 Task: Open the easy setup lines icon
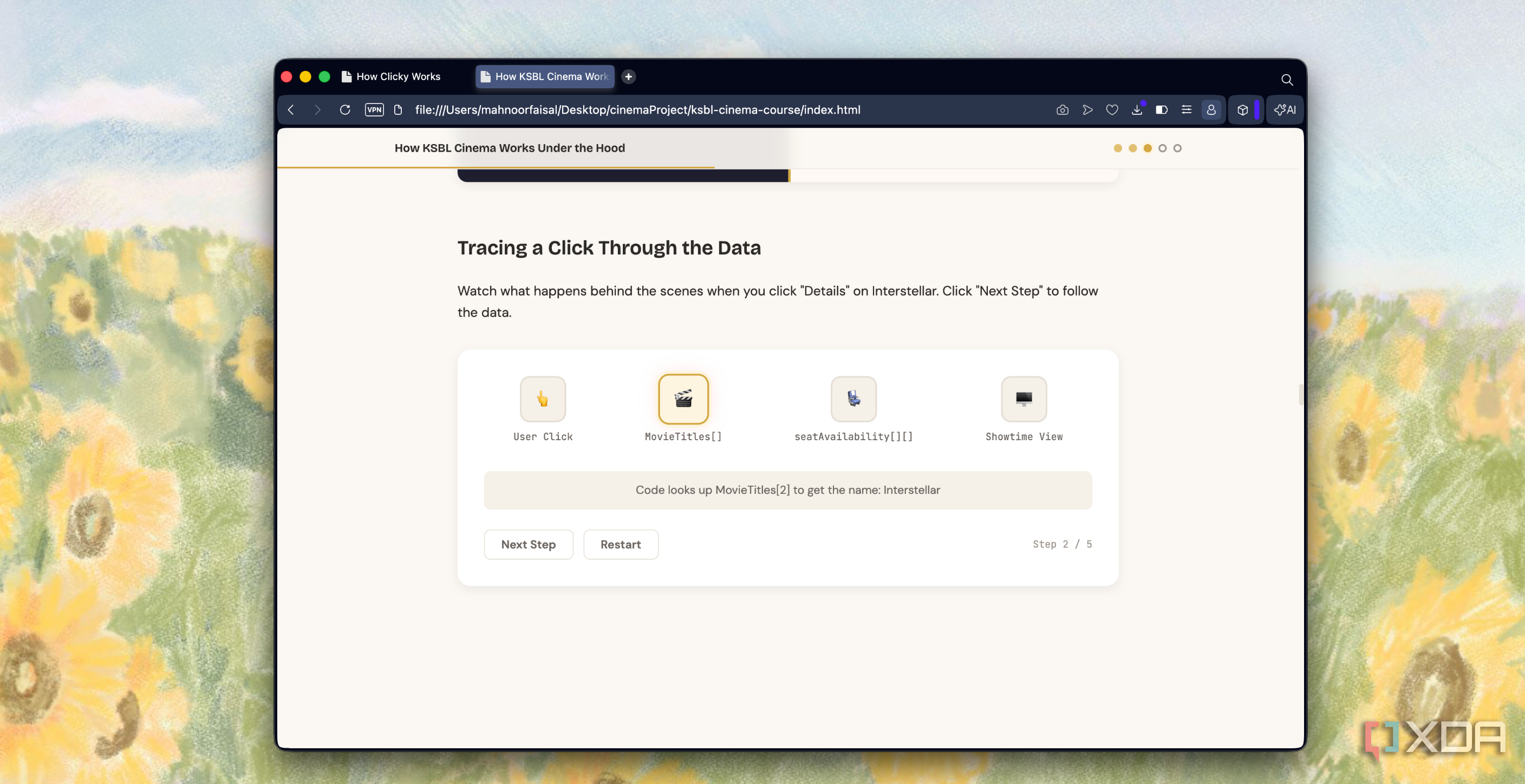click(x=1187, y=109)
